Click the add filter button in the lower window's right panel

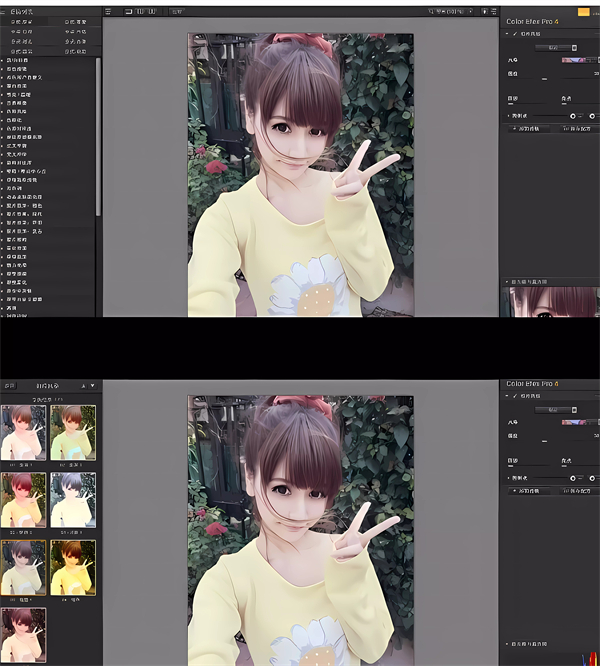pyautogui.click(x=530, y=491)
